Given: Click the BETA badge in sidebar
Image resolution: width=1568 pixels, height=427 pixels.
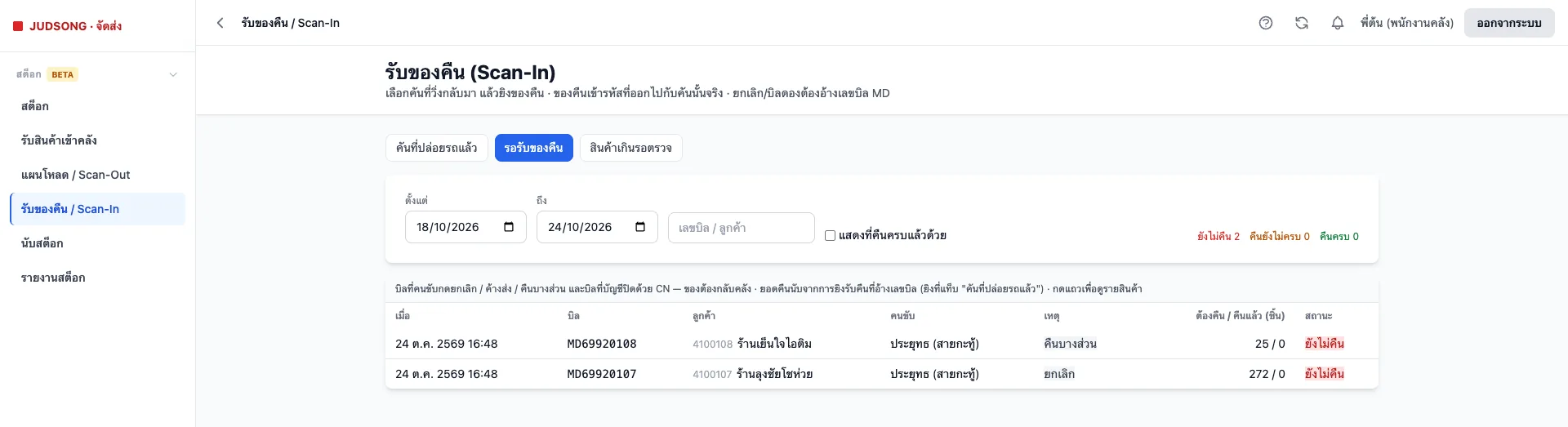Looking at the screenshot, I should tap(63, 74).
